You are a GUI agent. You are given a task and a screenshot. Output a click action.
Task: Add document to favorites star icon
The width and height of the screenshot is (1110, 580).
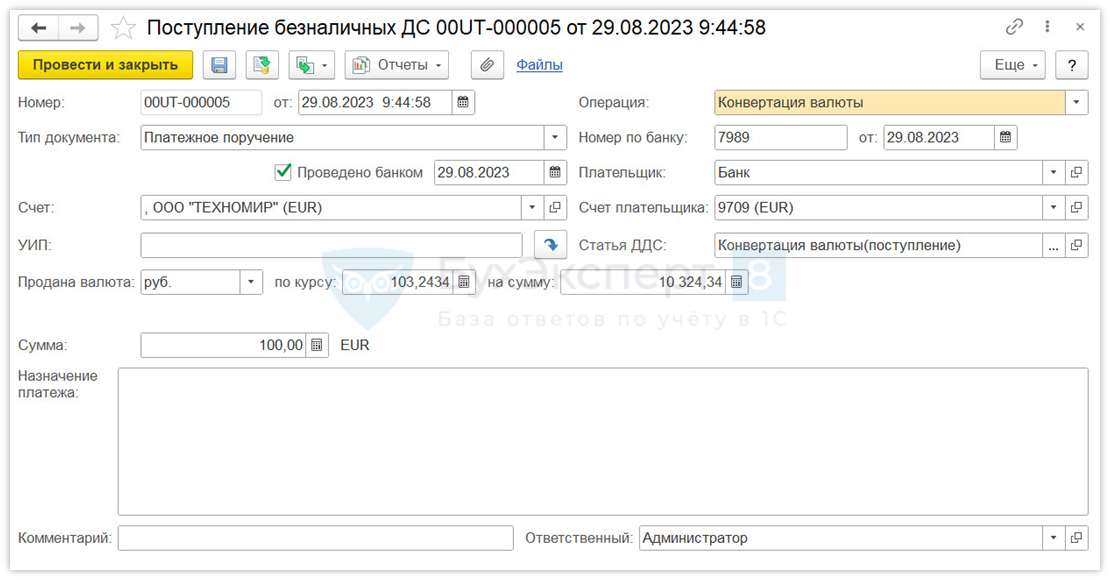tap(123, 28)
